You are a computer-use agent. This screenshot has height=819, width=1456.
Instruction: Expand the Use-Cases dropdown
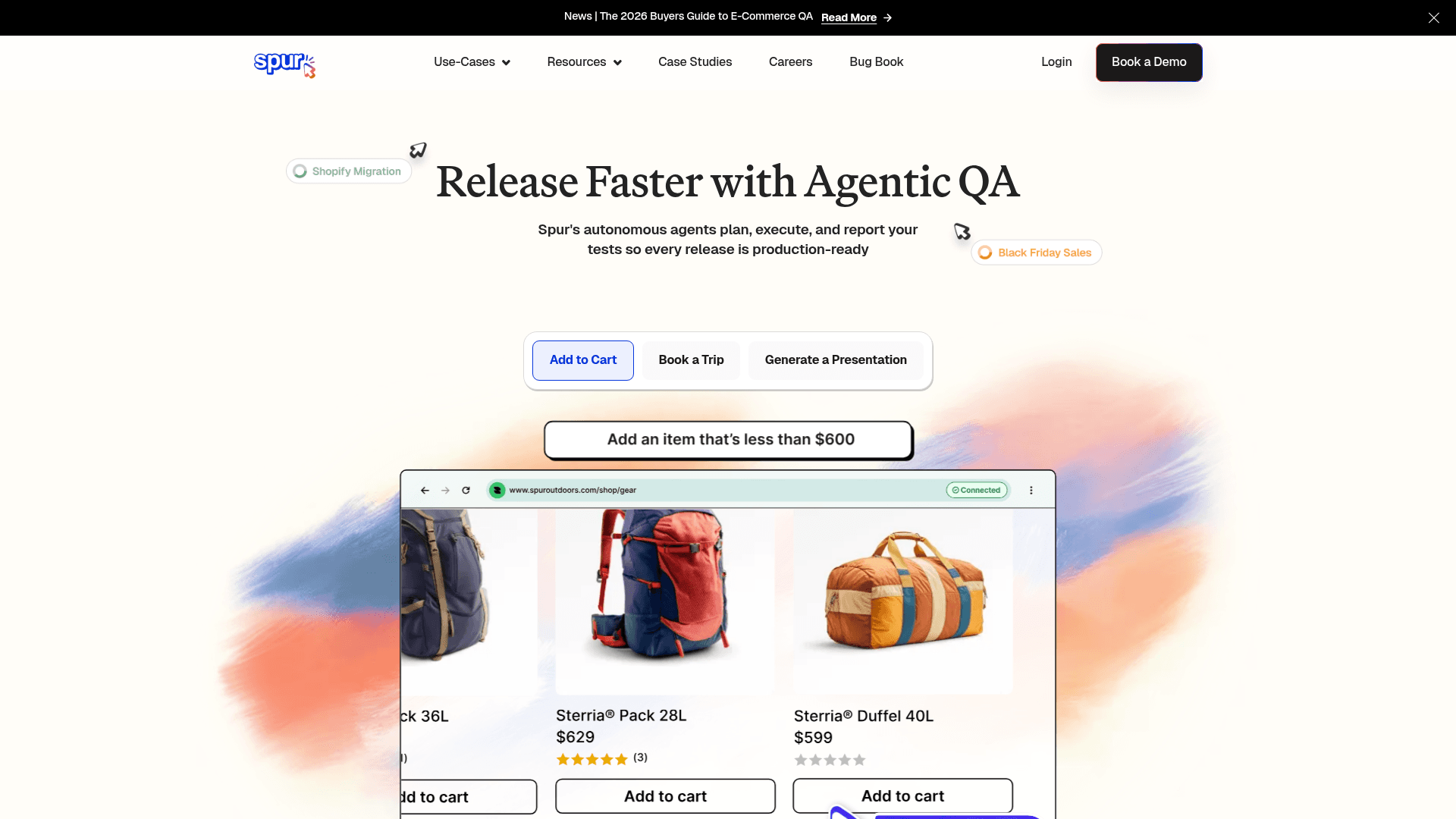(x=472, y=62)
